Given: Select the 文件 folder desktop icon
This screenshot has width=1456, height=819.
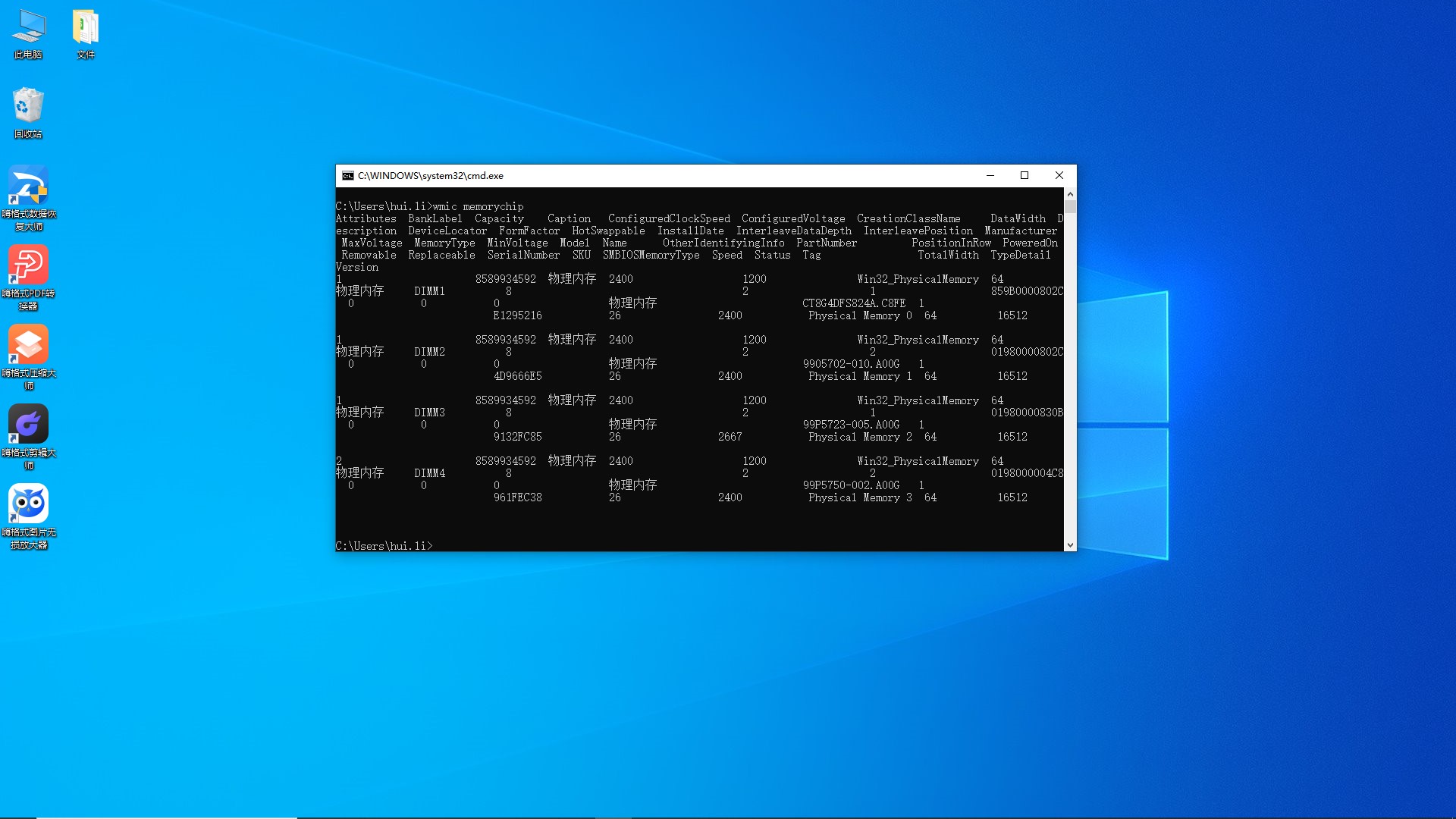Looking at the screenshot, I should tap(86, 34).
